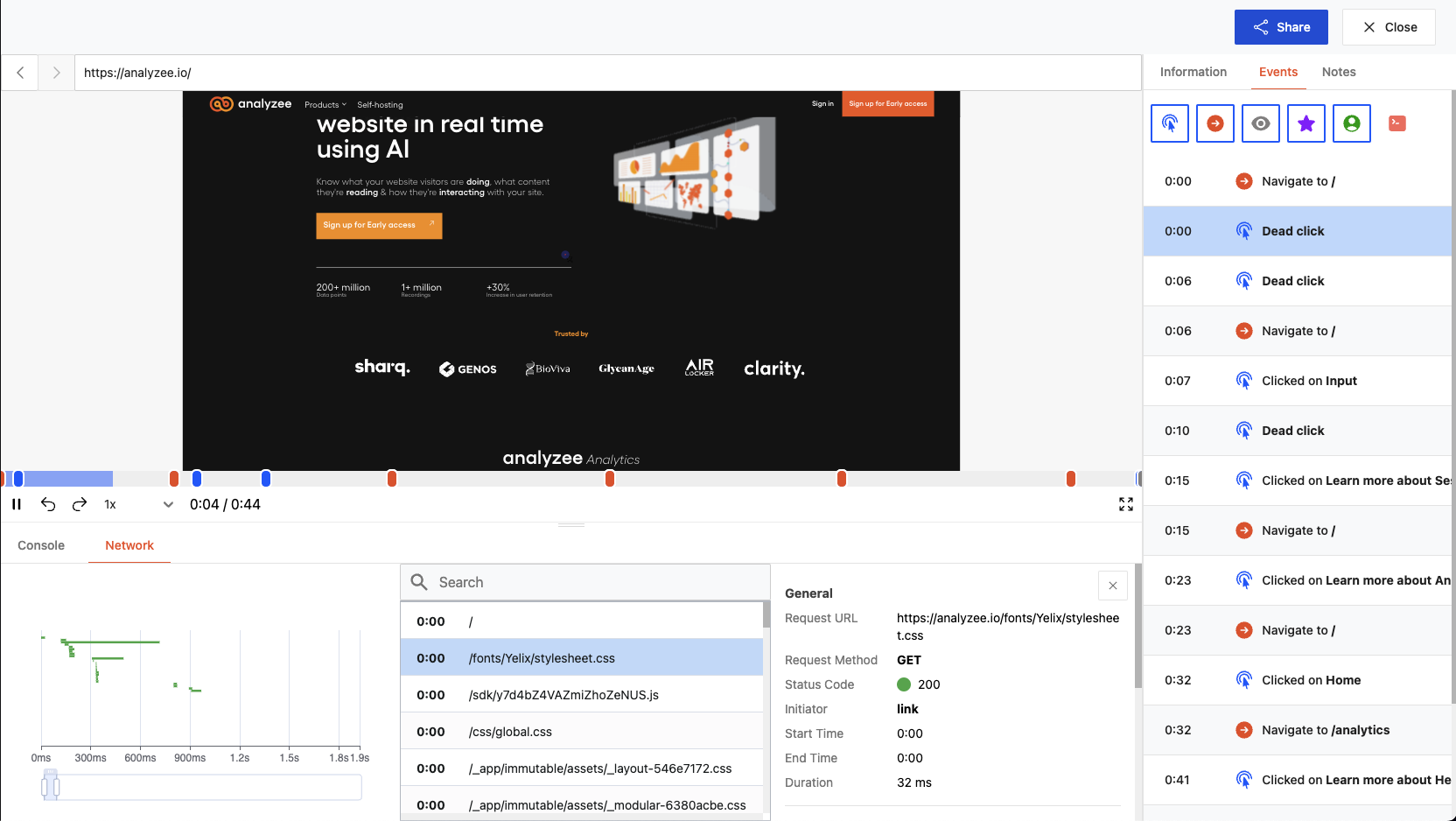Toggle the eye view events filter
1456x821 pixels.
[x=1261, y=123]
